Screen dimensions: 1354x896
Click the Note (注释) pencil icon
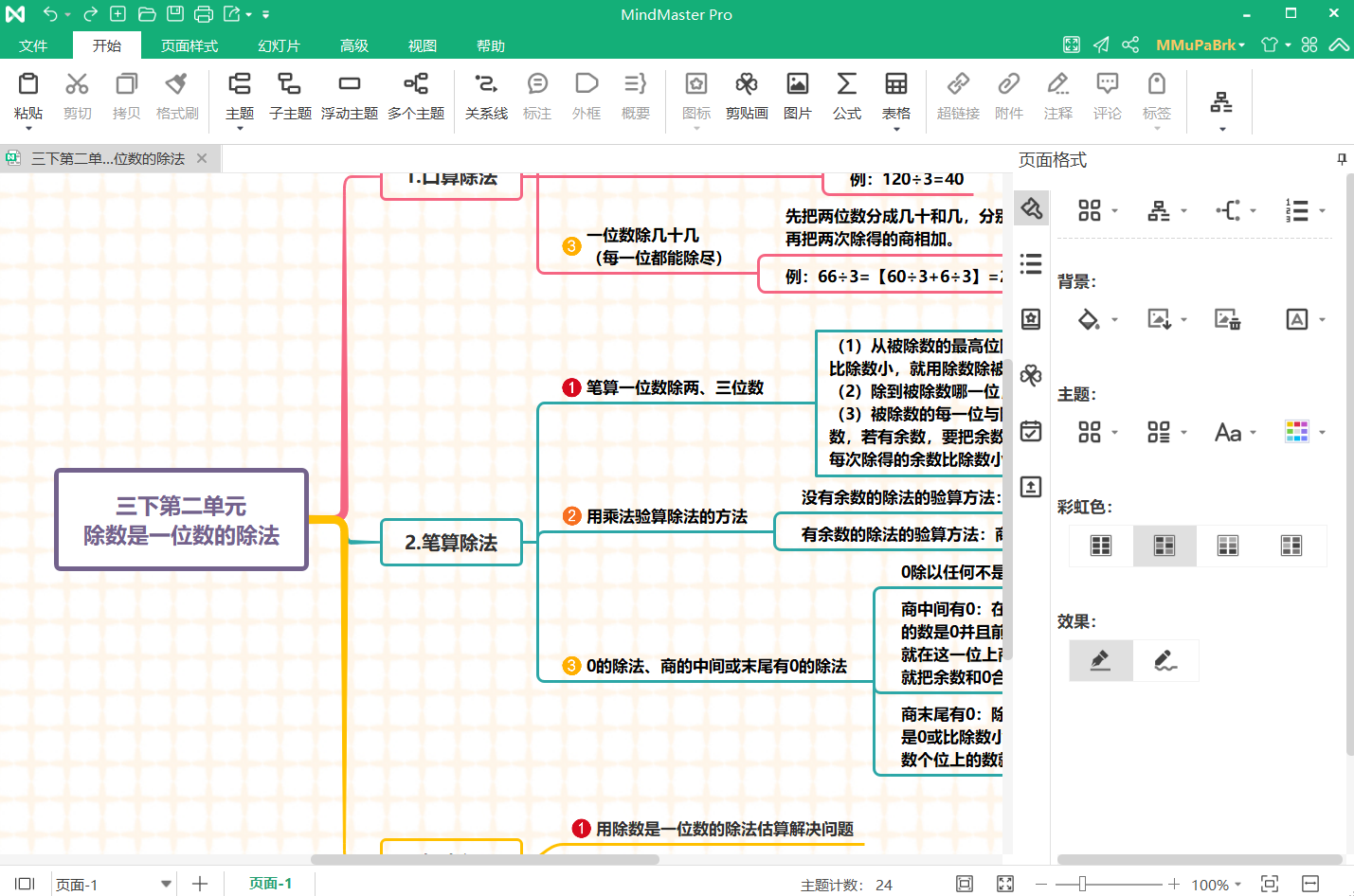(1058, 84)
